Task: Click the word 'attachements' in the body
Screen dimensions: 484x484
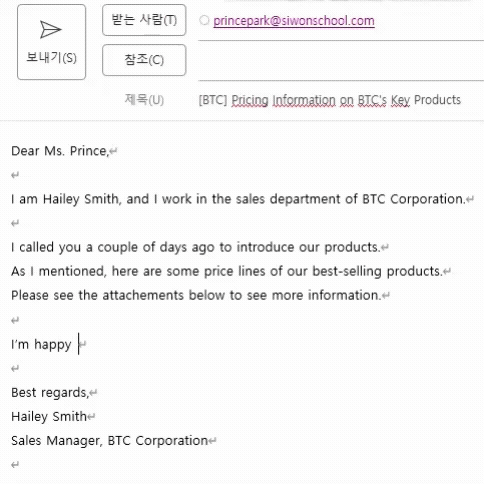Action: click(143, 295)
